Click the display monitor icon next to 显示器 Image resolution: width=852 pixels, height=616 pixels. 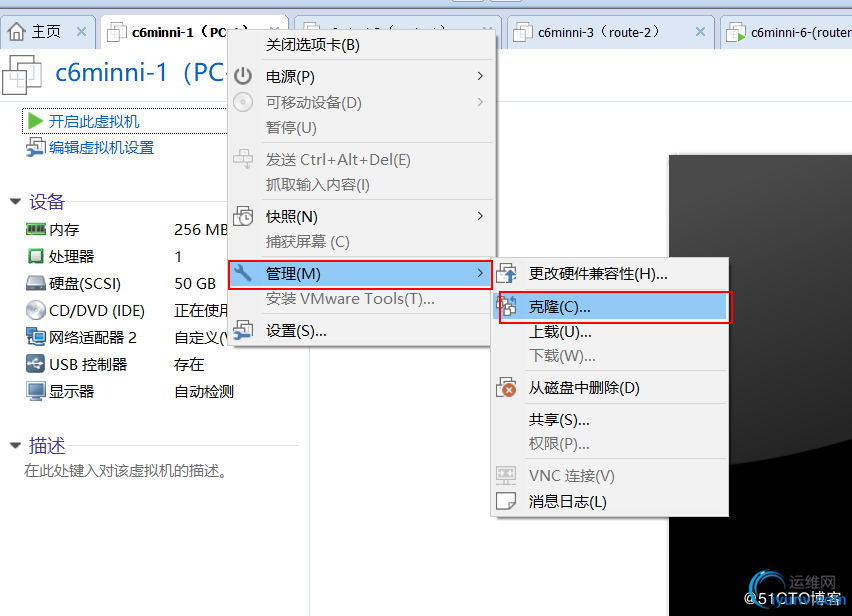[36, 391]
